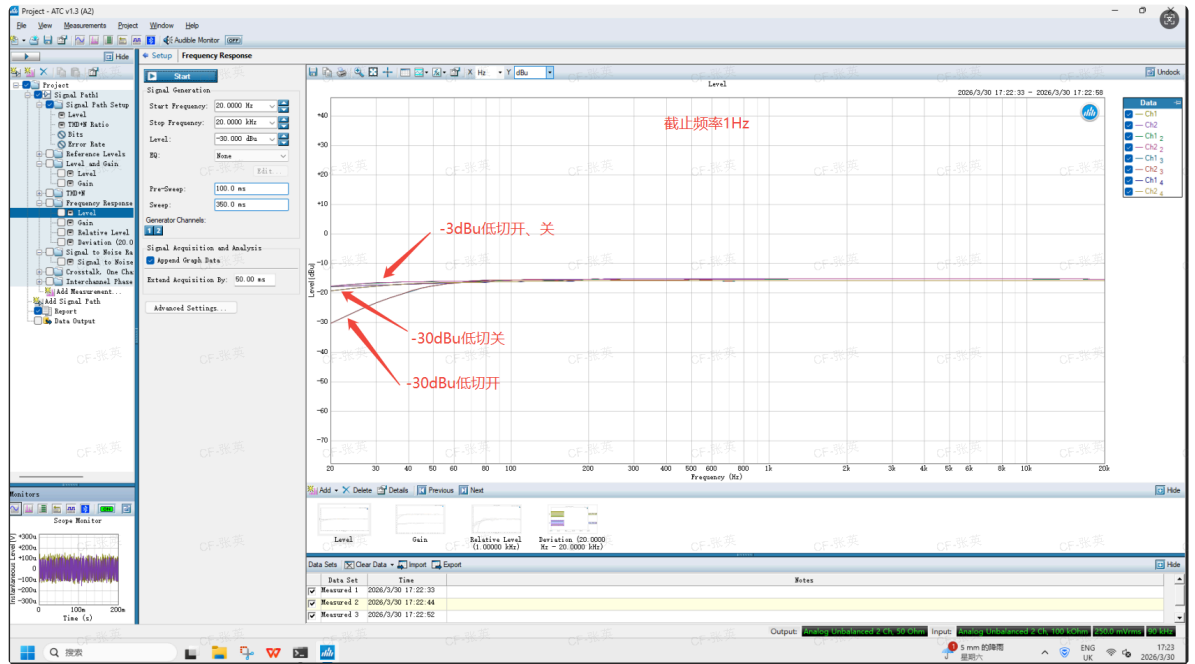
Task: Click the Undock button on the graph
Action: click(x=1163, y=72)
